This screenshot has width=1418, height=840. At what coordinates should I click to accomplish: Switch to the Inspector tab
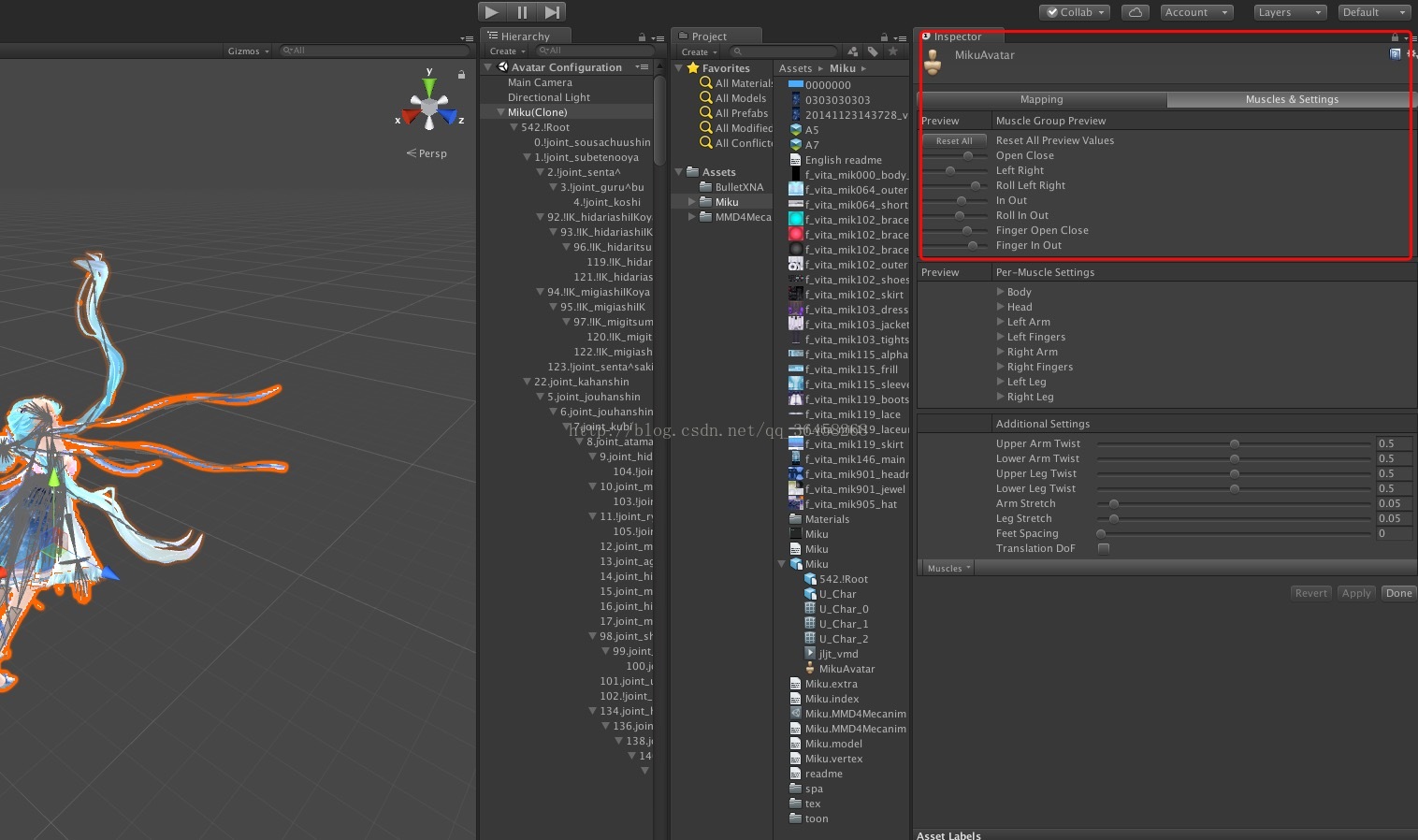pyautogui.click(x=958, y=36)
